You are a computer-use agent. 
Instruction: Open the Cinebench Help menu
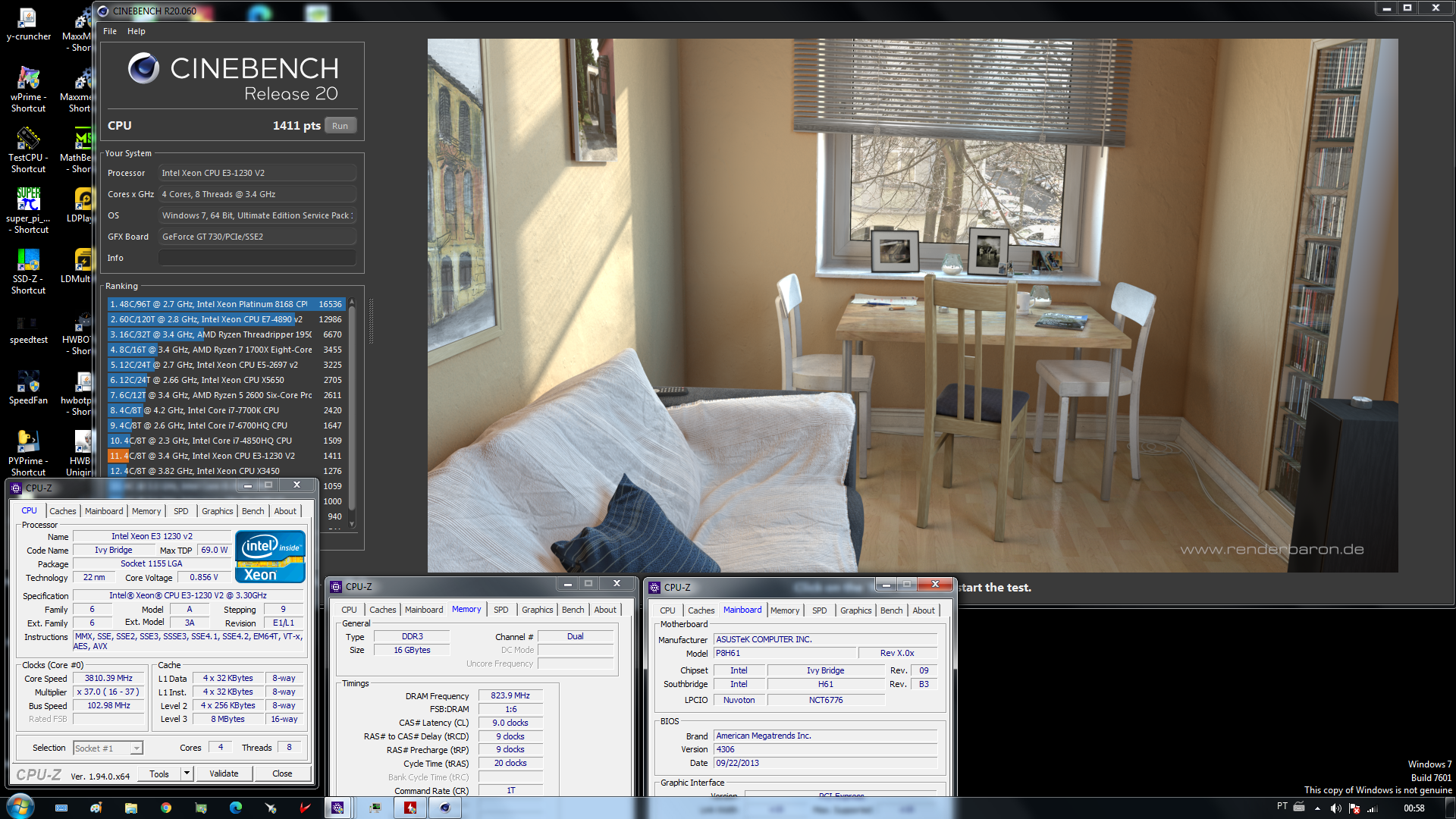(x=136, y=31)
